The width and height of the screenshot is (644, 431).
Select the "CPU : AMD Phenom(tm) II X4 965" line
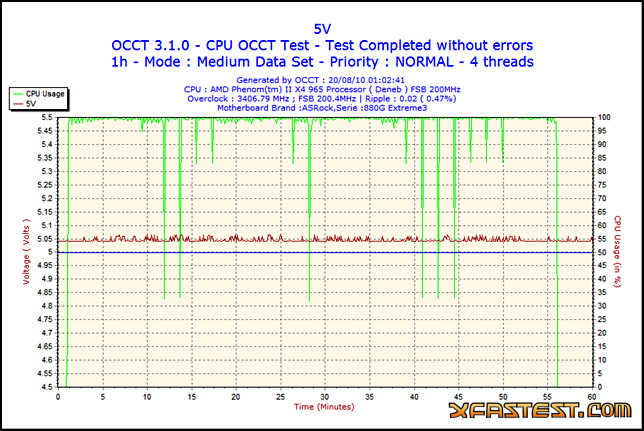coord(322,89)
